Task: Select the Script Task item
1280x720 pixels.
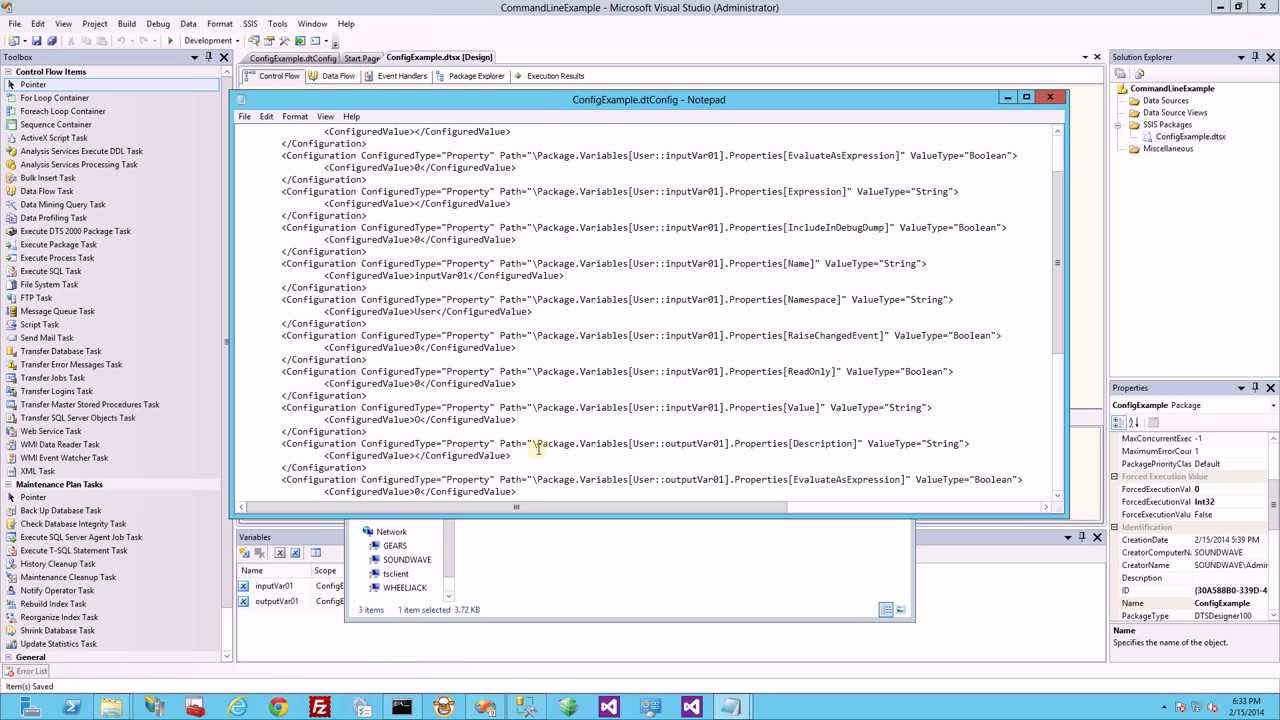Action: tap(110, 325)
